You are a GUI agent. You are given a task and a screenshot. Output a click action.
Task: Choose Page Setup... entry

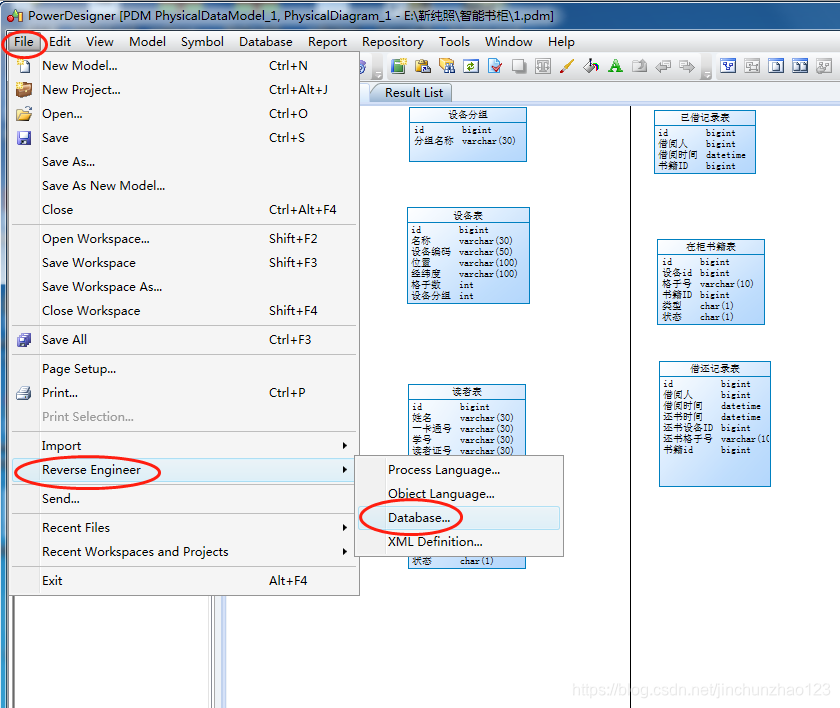(183, 369)
